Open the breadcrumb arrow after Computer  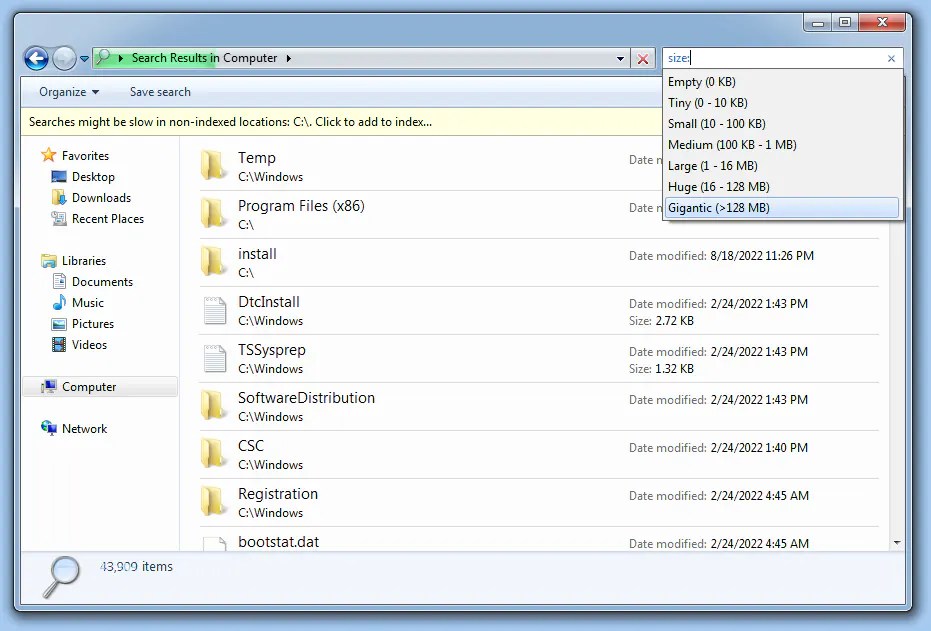point(290,58)
